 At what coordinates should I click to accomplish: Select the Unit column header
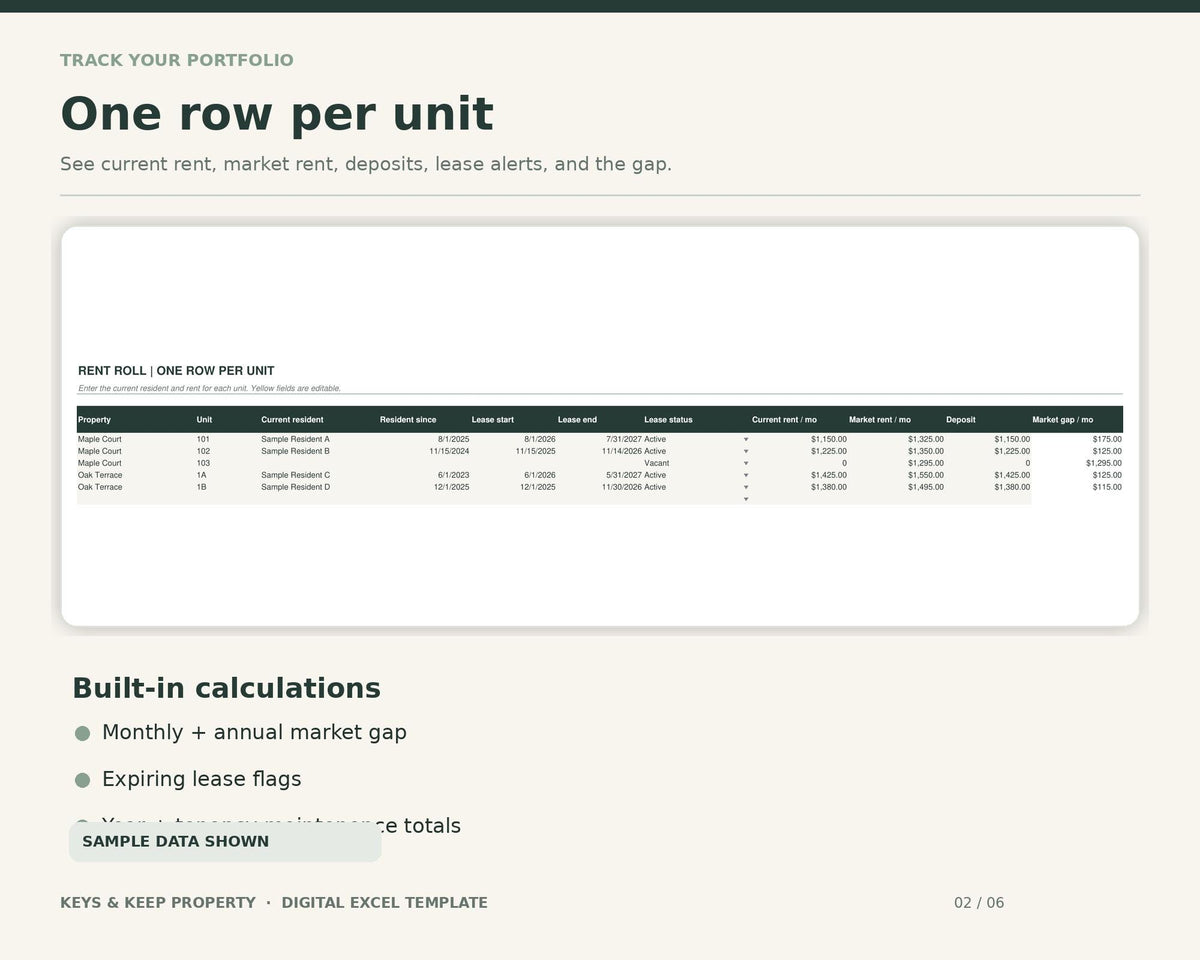(204, 420)
